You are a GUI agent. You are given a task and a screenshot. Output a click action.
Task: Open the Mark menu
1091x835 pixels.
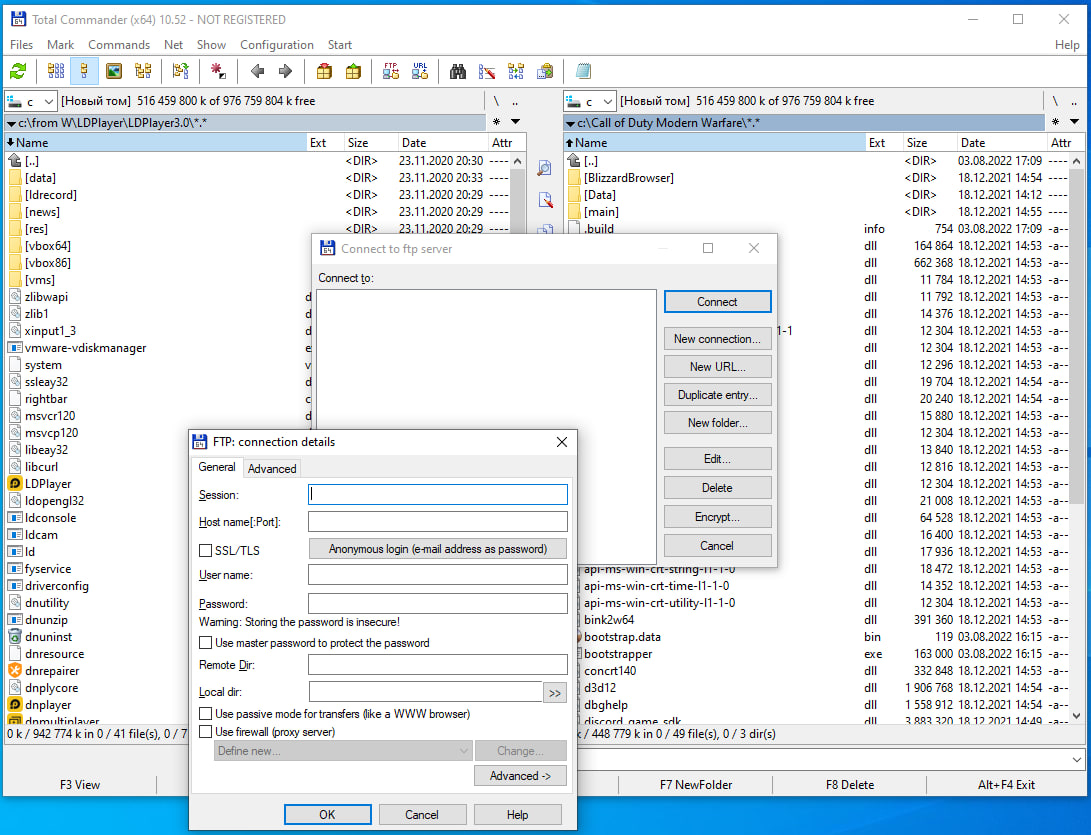pos(61,45)
